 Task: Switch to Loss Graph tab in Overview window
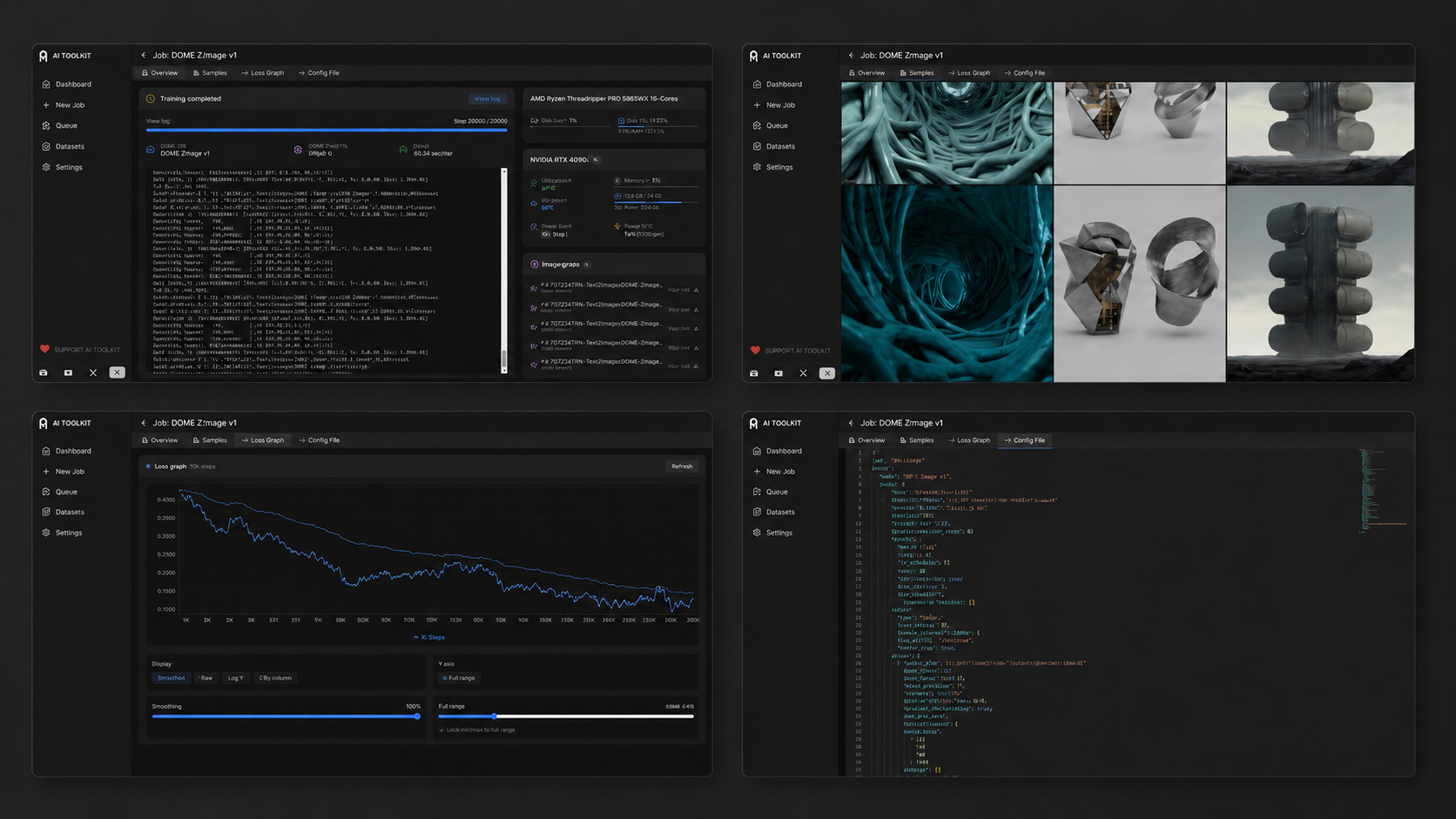tap(263, 73)
